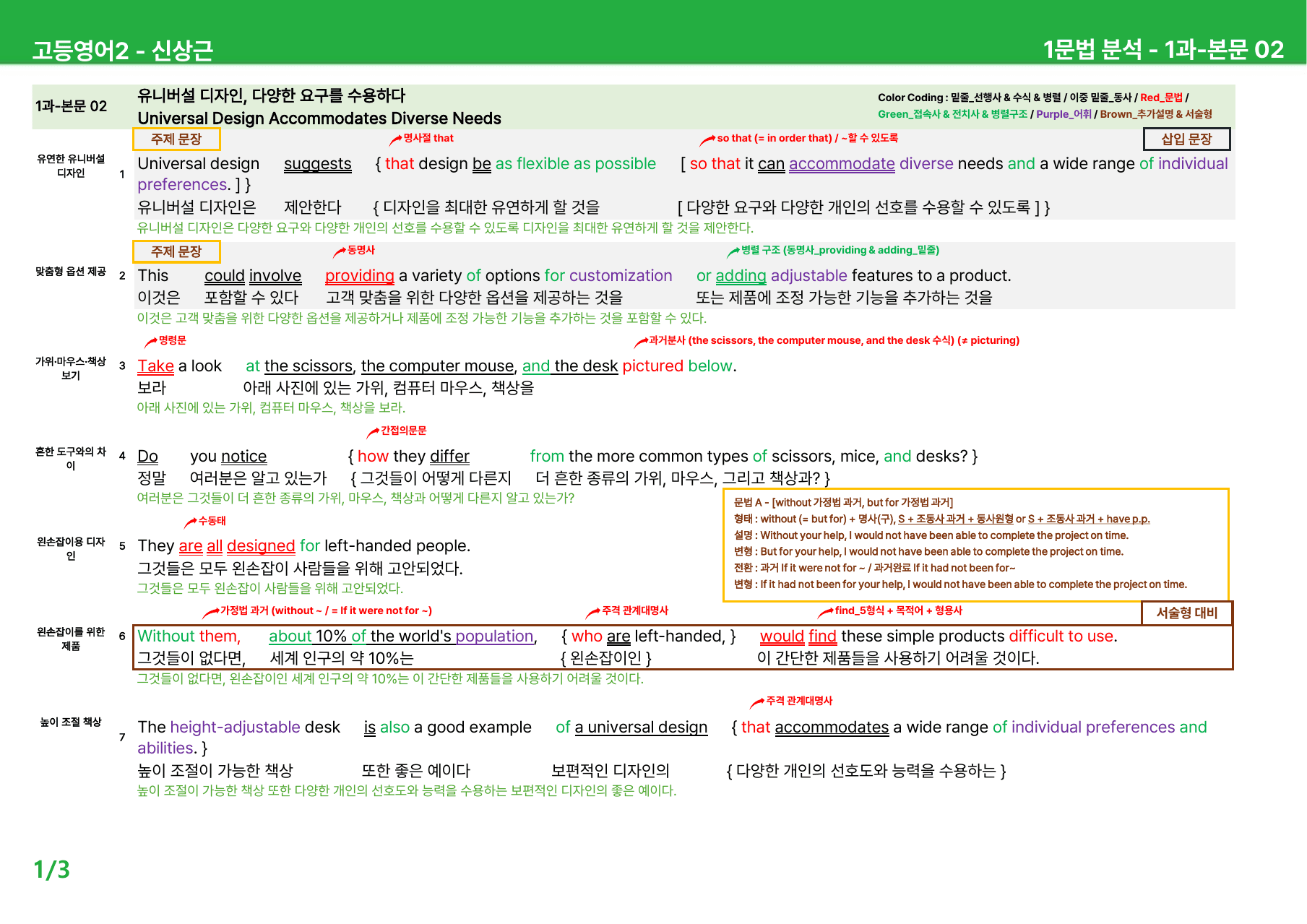
Task: Click the purple word 'abilities' in sentence 7
Action: coord(165,748)
